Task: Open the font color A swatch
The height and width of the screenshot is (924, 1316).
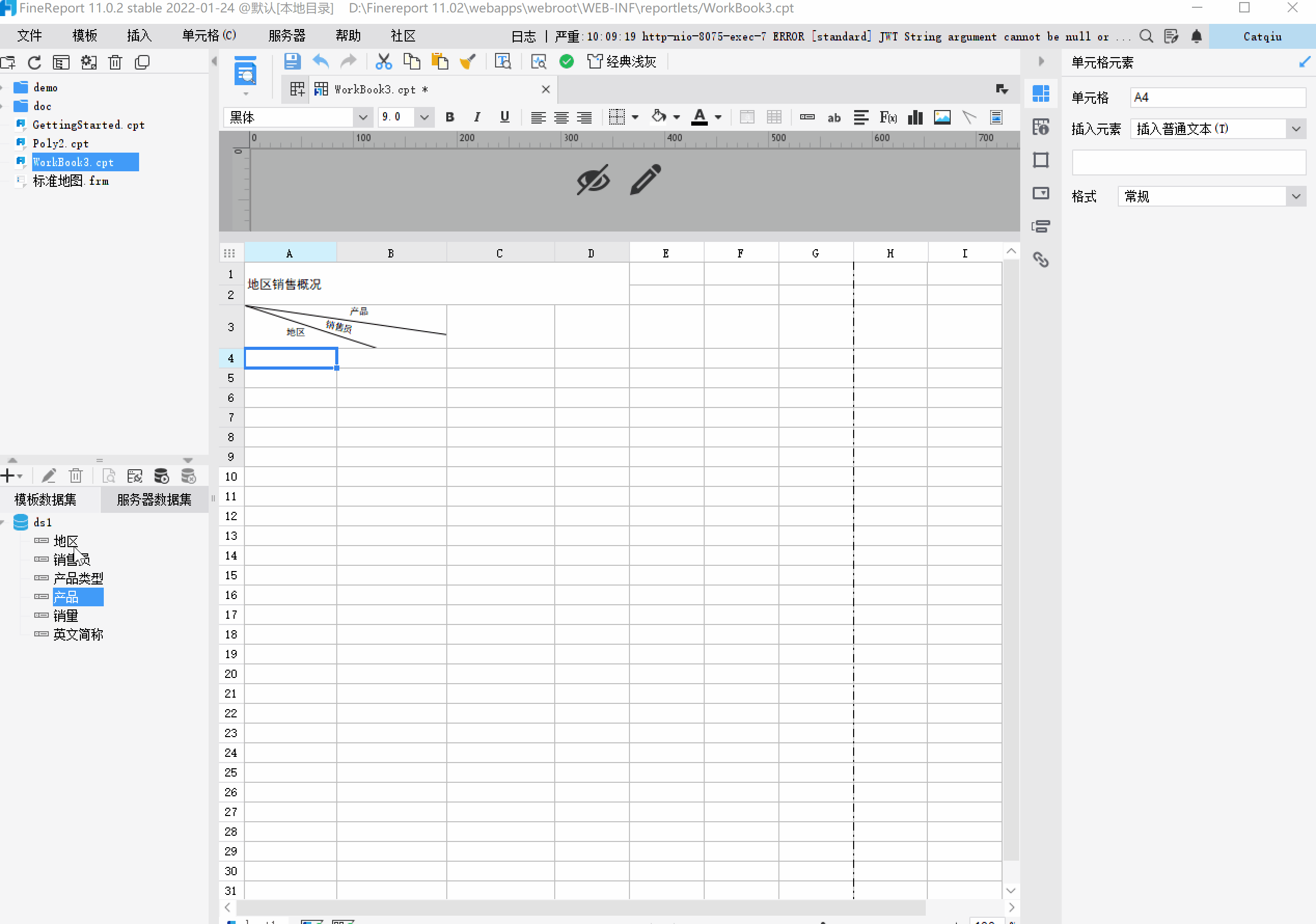Action: pyautogui.click(x=700, y=117)
